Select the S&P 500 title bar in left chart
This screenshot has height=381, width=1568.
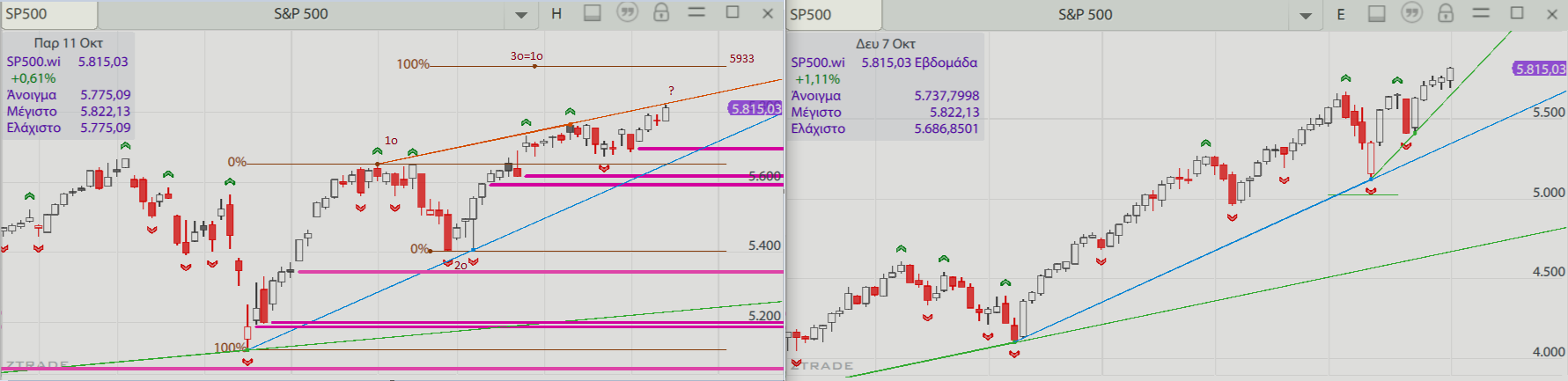pyautogui.click(x=301, y=14)
